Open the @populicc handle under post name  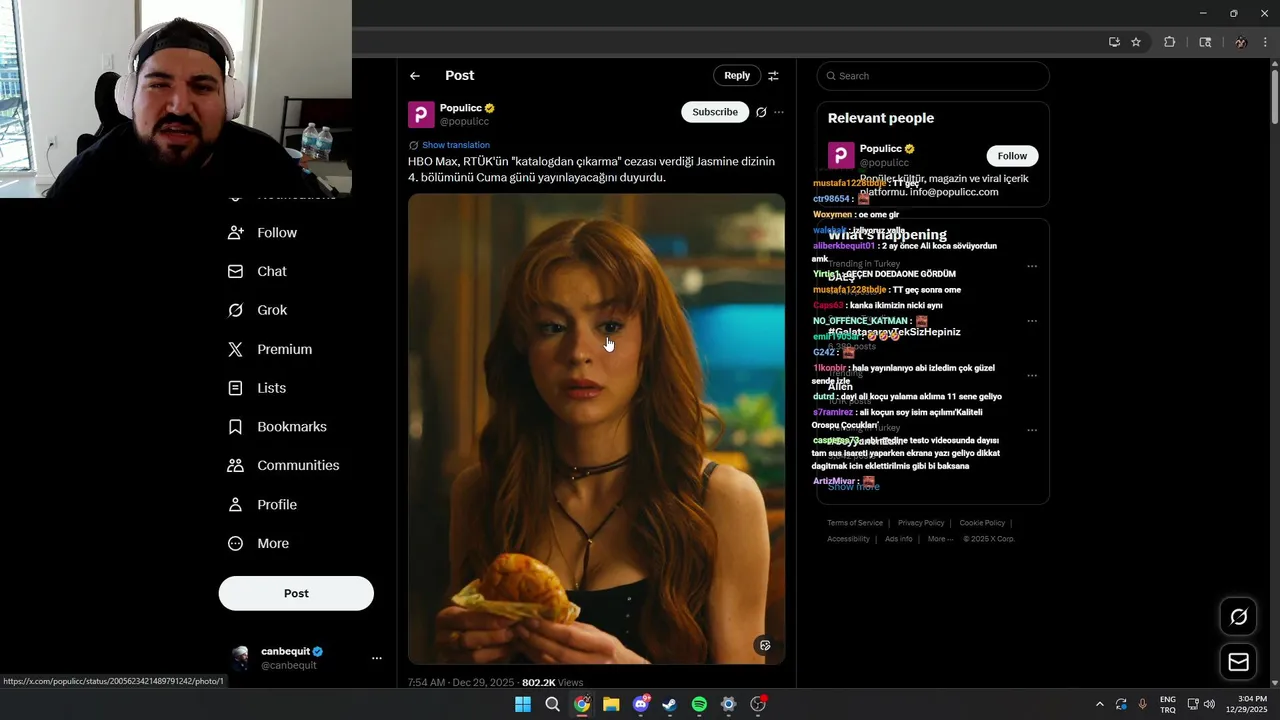click(x=465, y=122)
